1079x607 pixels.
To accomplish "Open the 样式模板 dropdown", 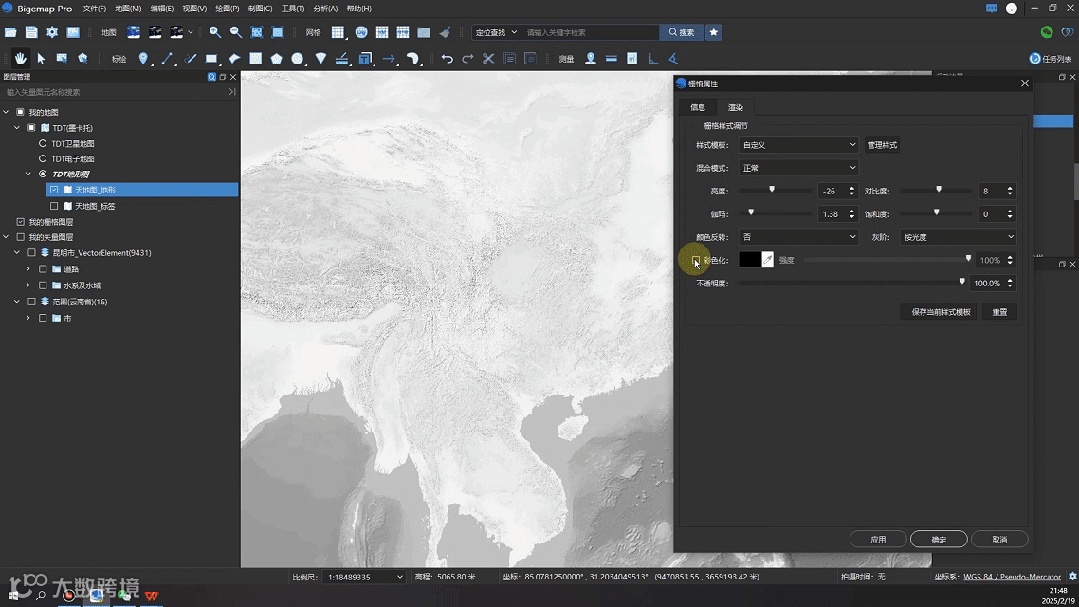I will [797, 145].
